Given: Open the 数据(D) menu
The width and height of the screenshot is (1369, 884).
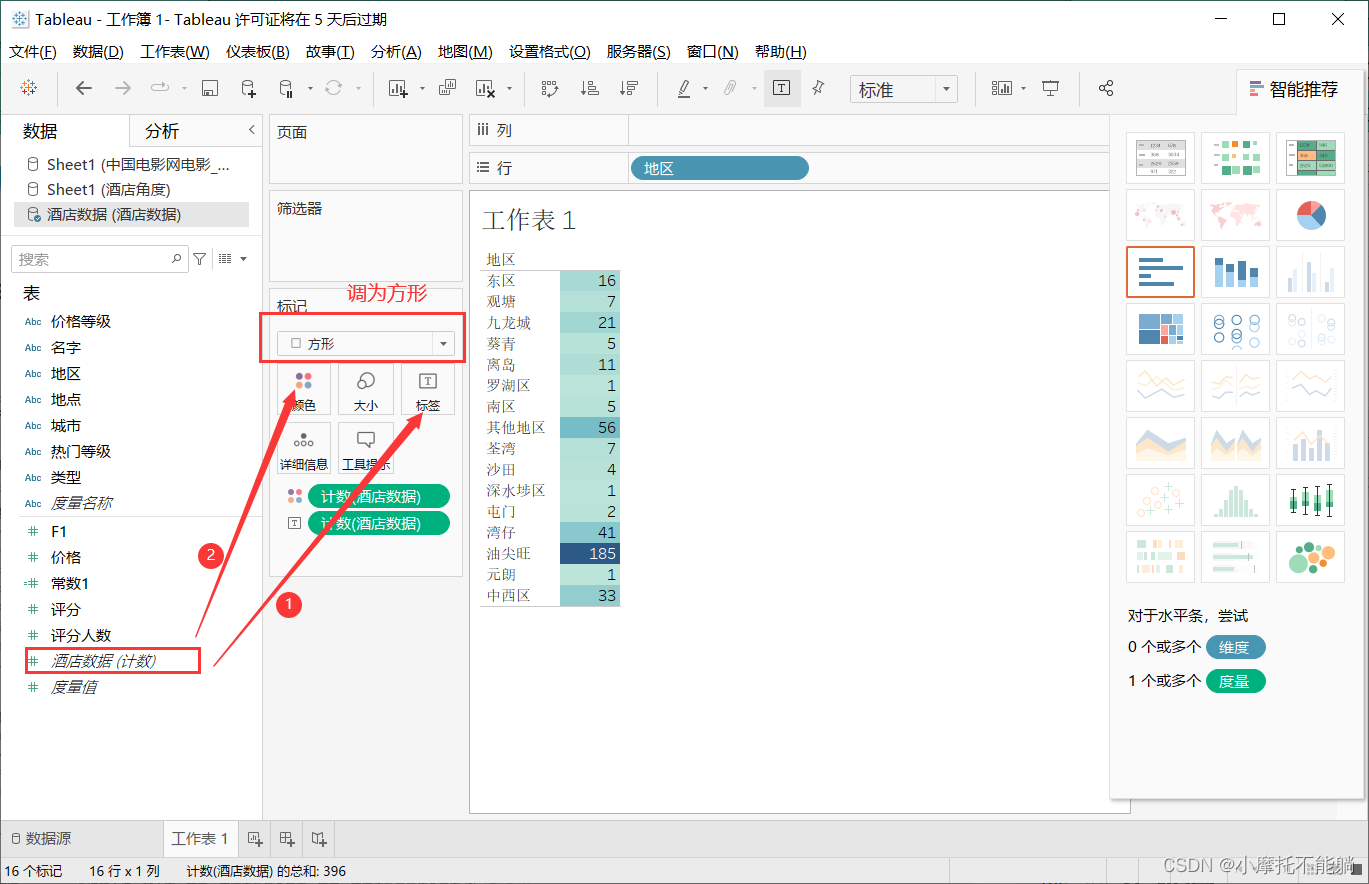Looking at the screenshot, I should (98, 52).
